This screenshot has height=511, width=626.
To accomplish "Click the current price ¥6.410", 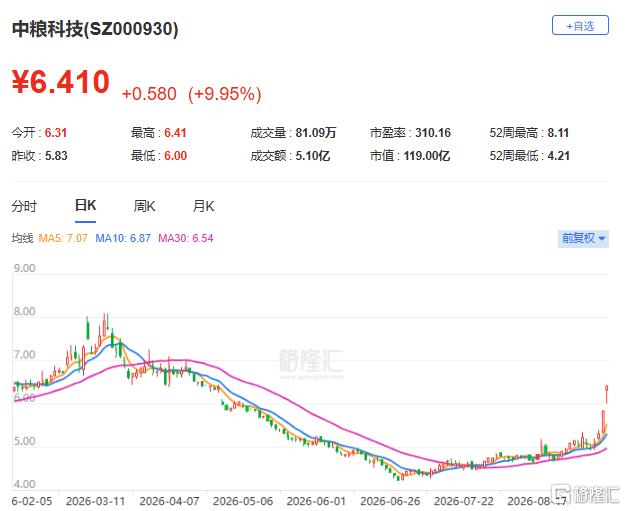I will coord(61,82).
